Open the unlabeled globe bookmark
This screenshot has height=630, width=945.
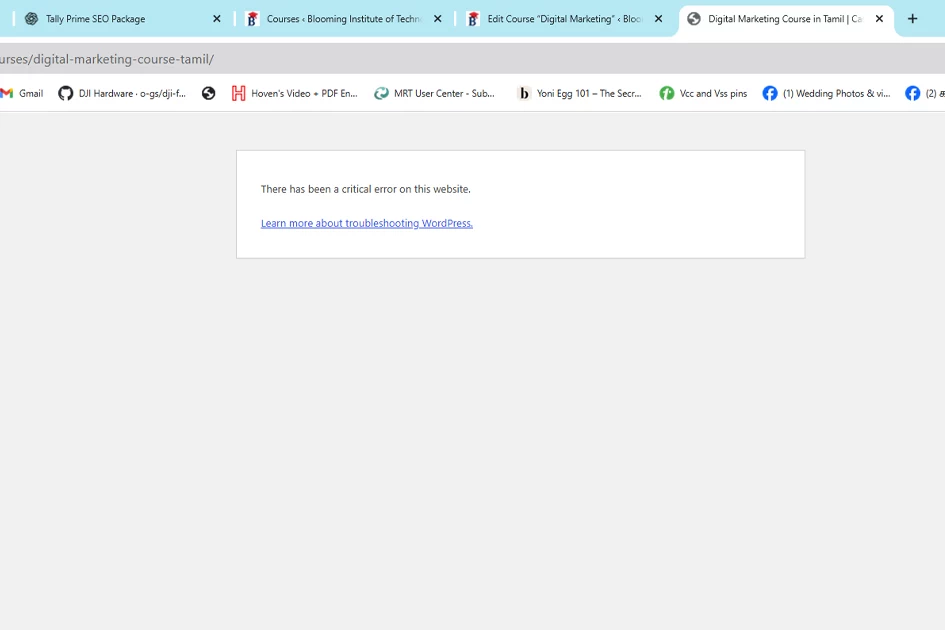click(x=209, y=93)
